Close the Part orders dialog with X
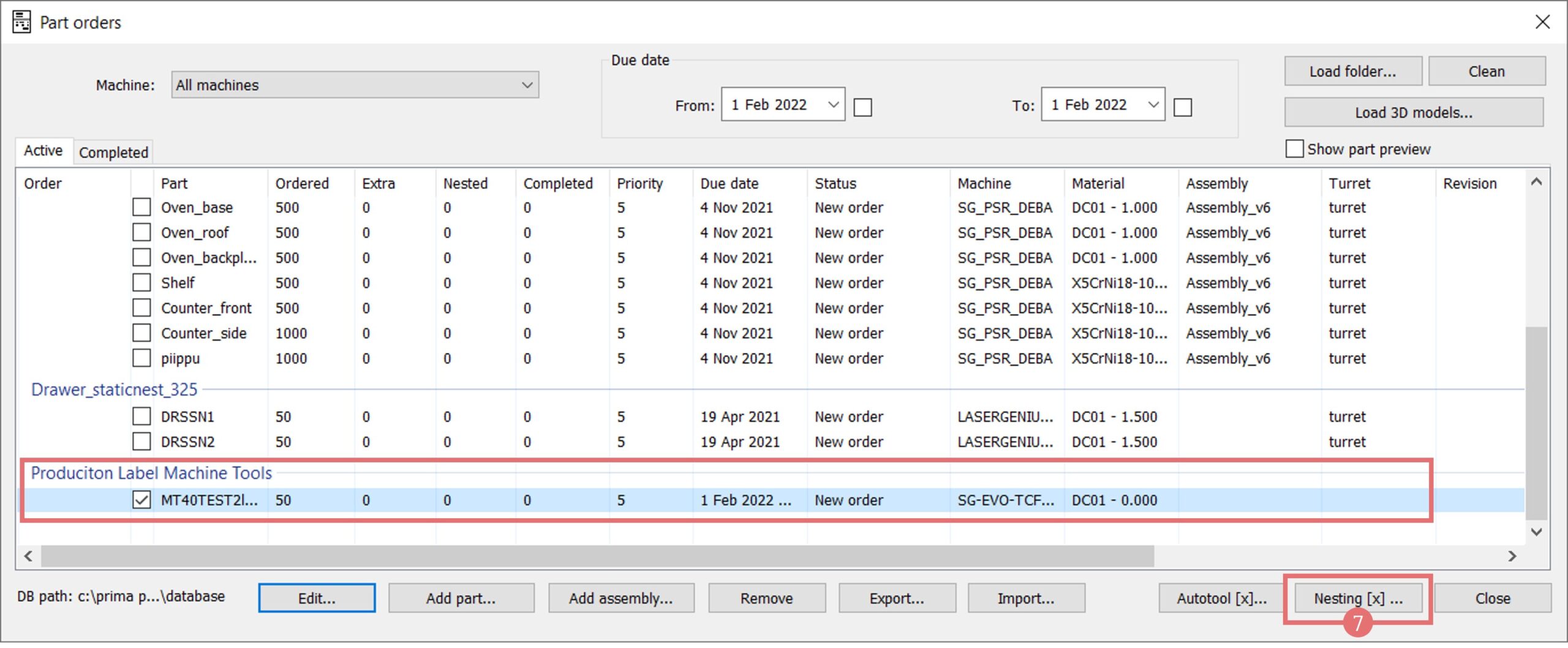This screenshot has width=1568, height=648. tap(1542, 23)
